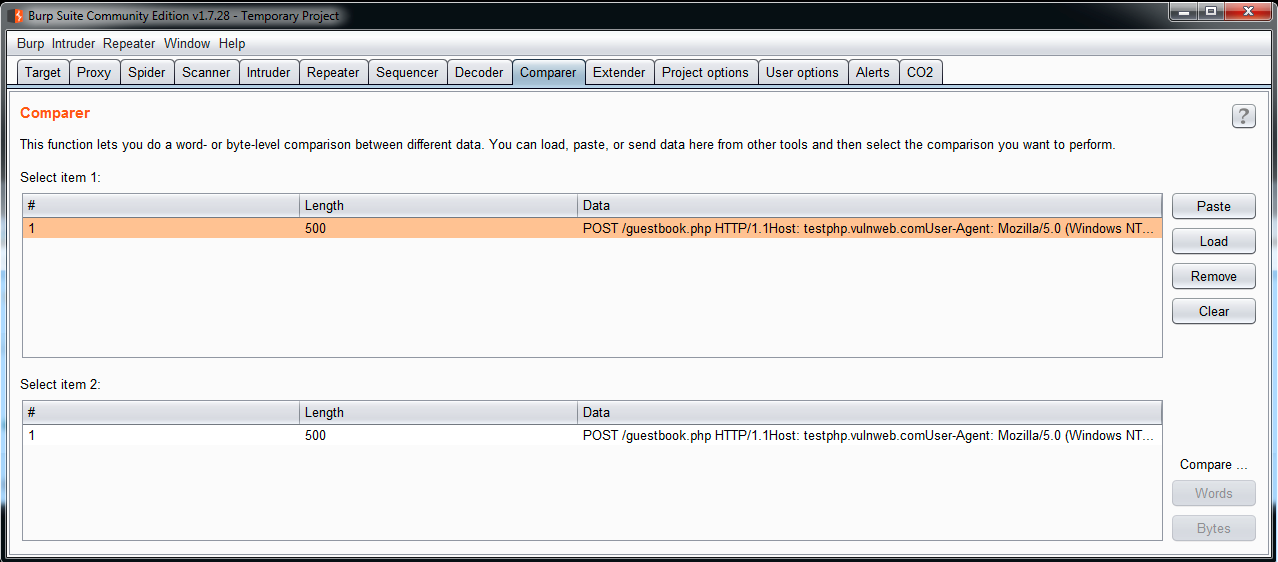Switch to the Target tab
The height and width of the screenshot is (562, 1278).
[x=43, y=72]
